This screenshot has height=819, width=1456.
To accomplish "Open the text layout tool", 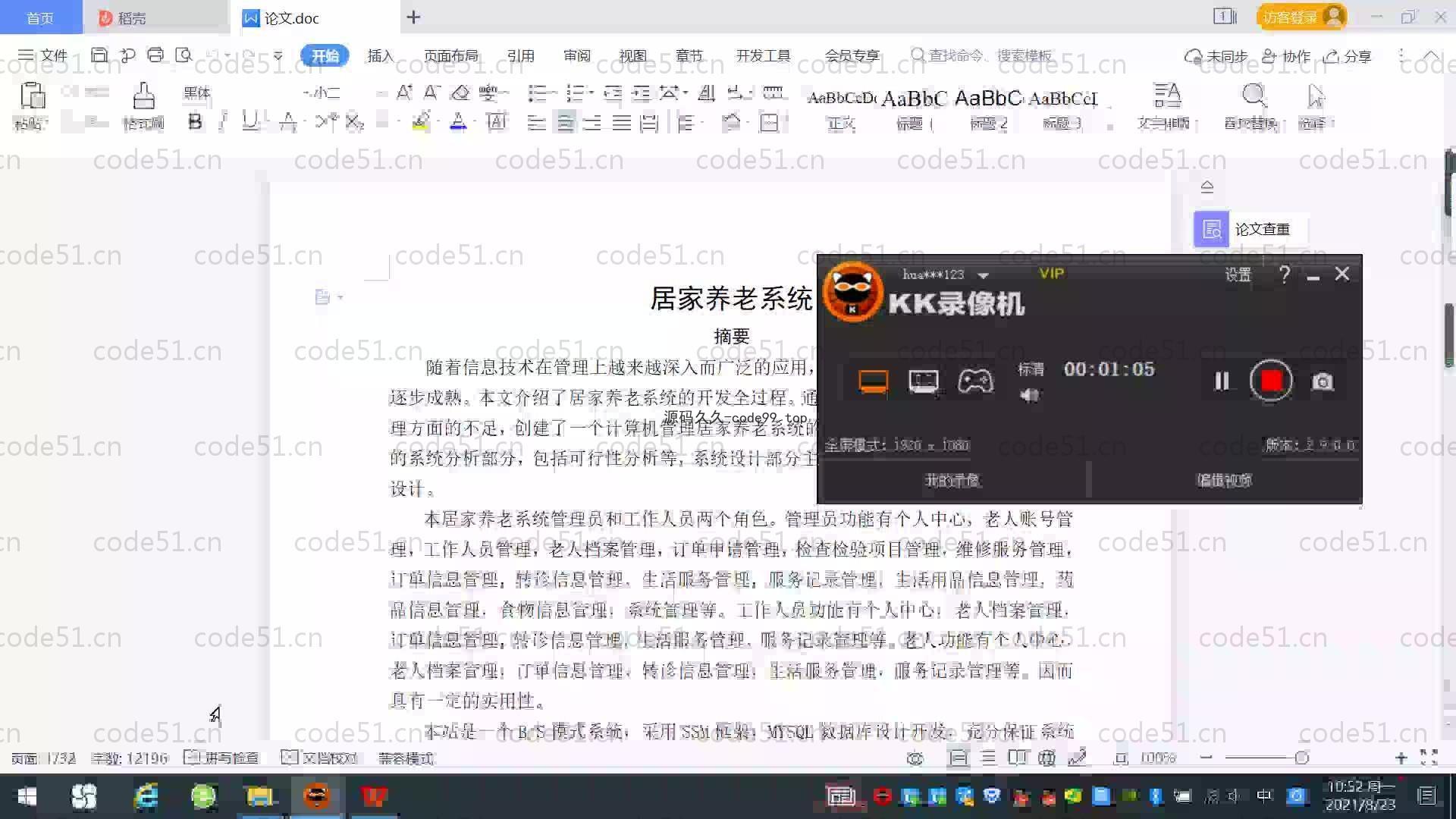I will pos(1166,106).
